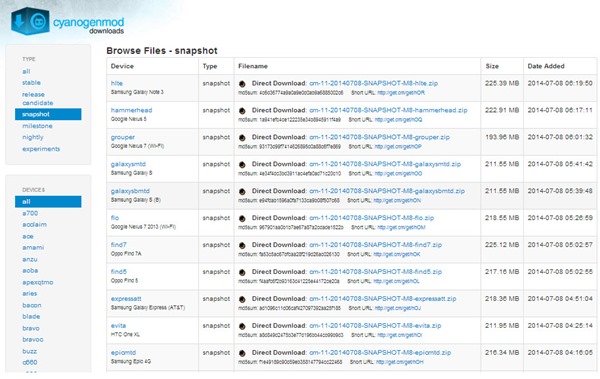600x379 pixels.
Task: Click torrent icon in galaxysbmtd row
Action: [242, 191]
